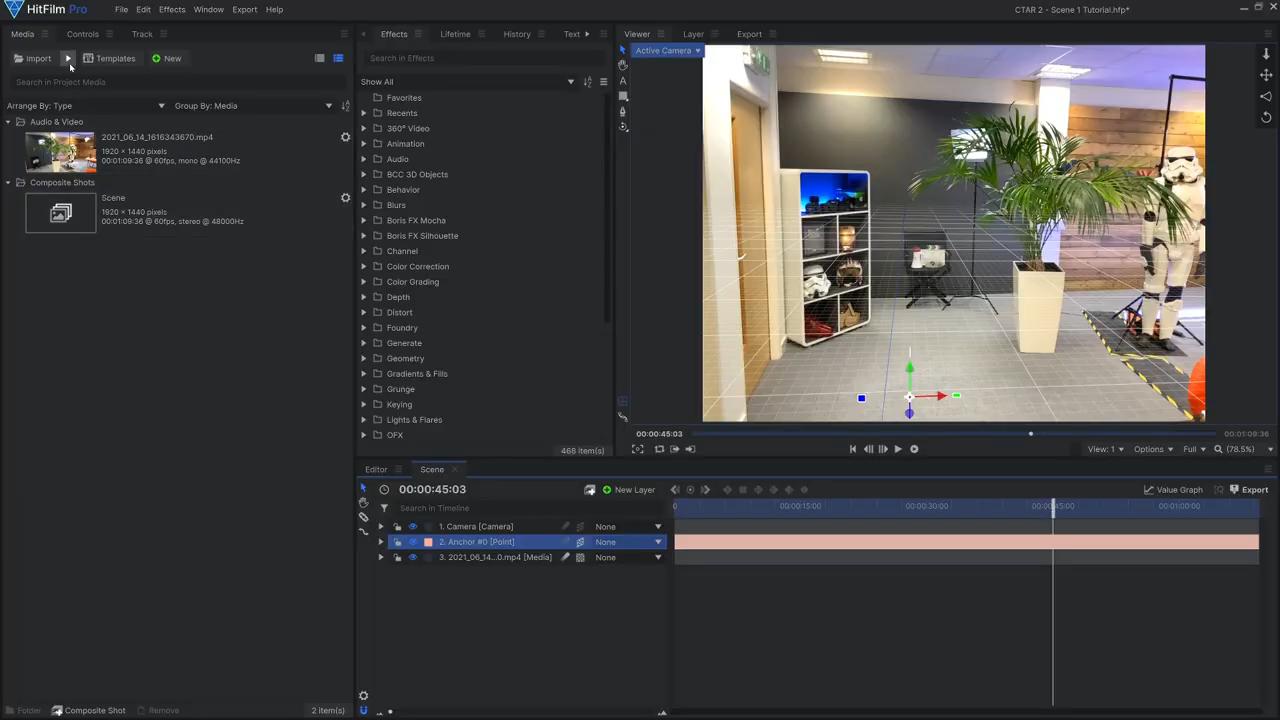Open the Active Camera view dropdown
The image size is (1280, 720).
[667, 50]
